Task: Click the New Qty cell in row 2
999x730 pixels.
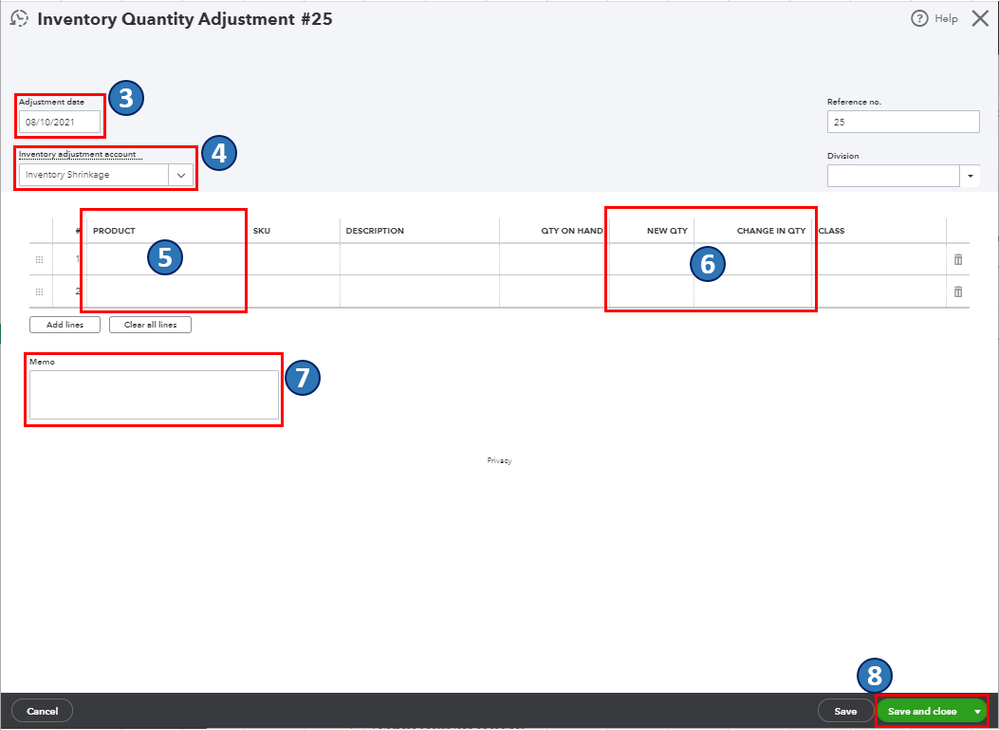Action: [x=651, y=292]
